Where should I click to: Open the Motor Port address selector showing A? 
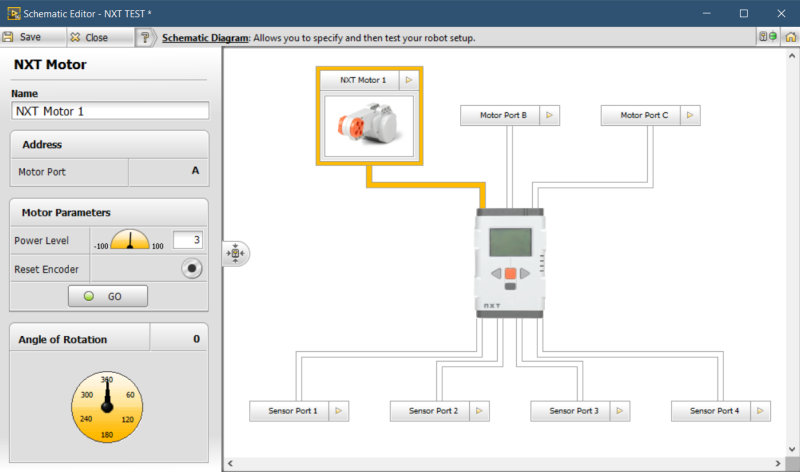(x=168, y=172)
